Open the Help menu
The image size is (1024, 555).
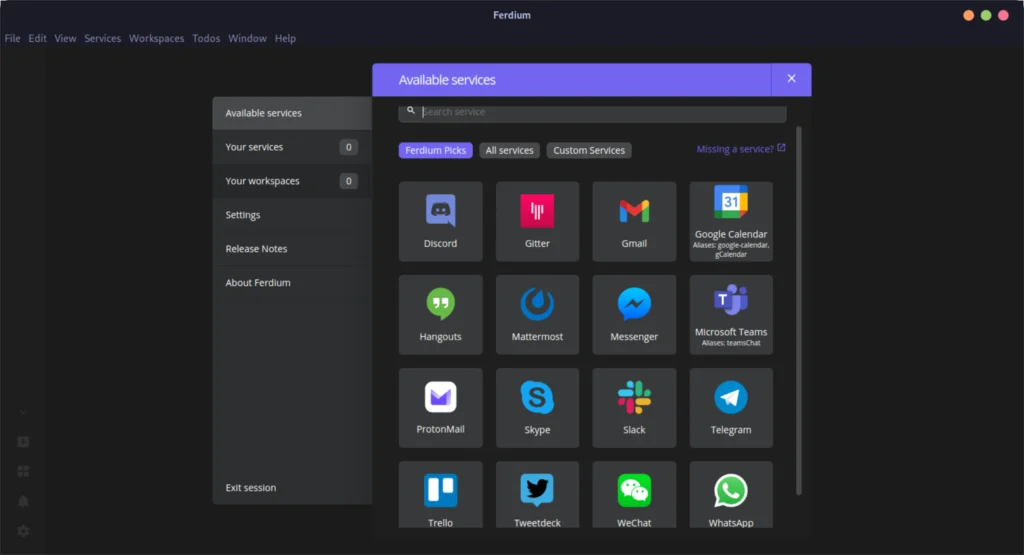pos(285,39)
